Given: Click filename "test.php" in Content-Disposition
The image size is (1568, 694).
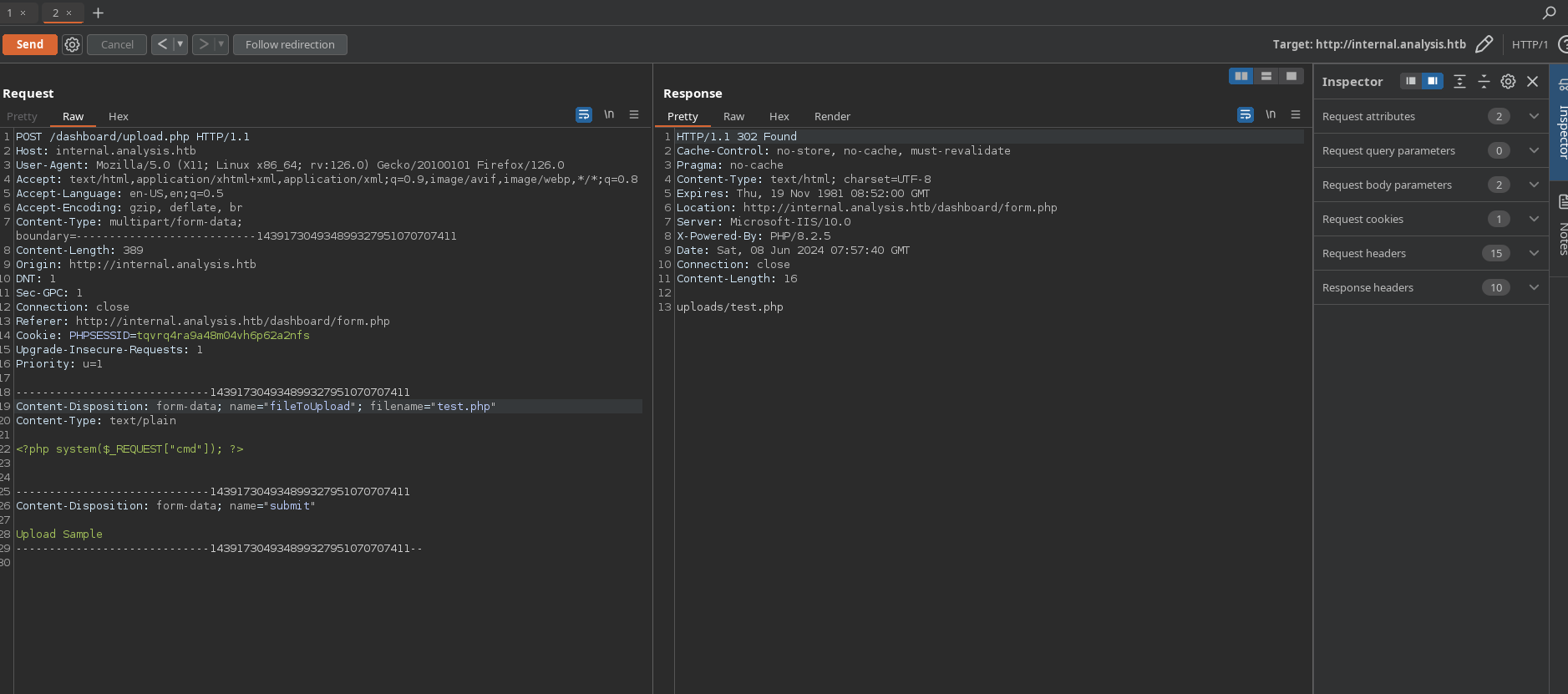Looking at the screenshot, I should (x=464, y=406).
